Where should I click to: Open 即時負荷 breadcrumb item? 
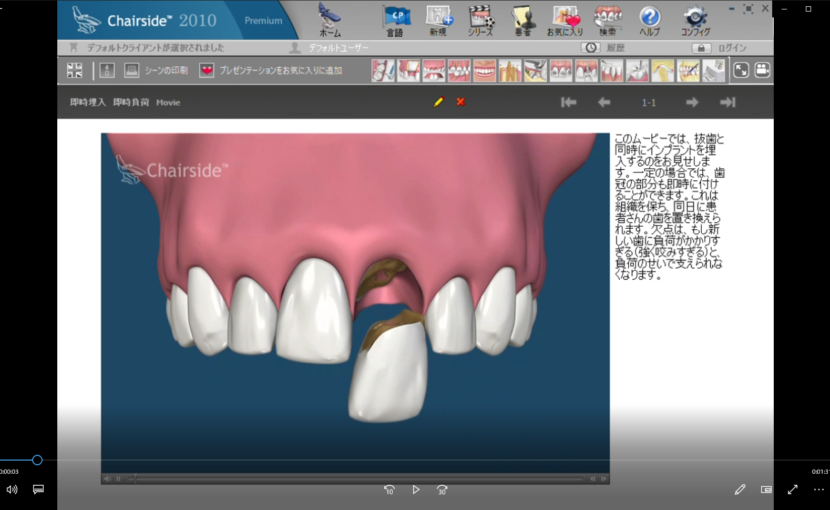tap(131, 102)
